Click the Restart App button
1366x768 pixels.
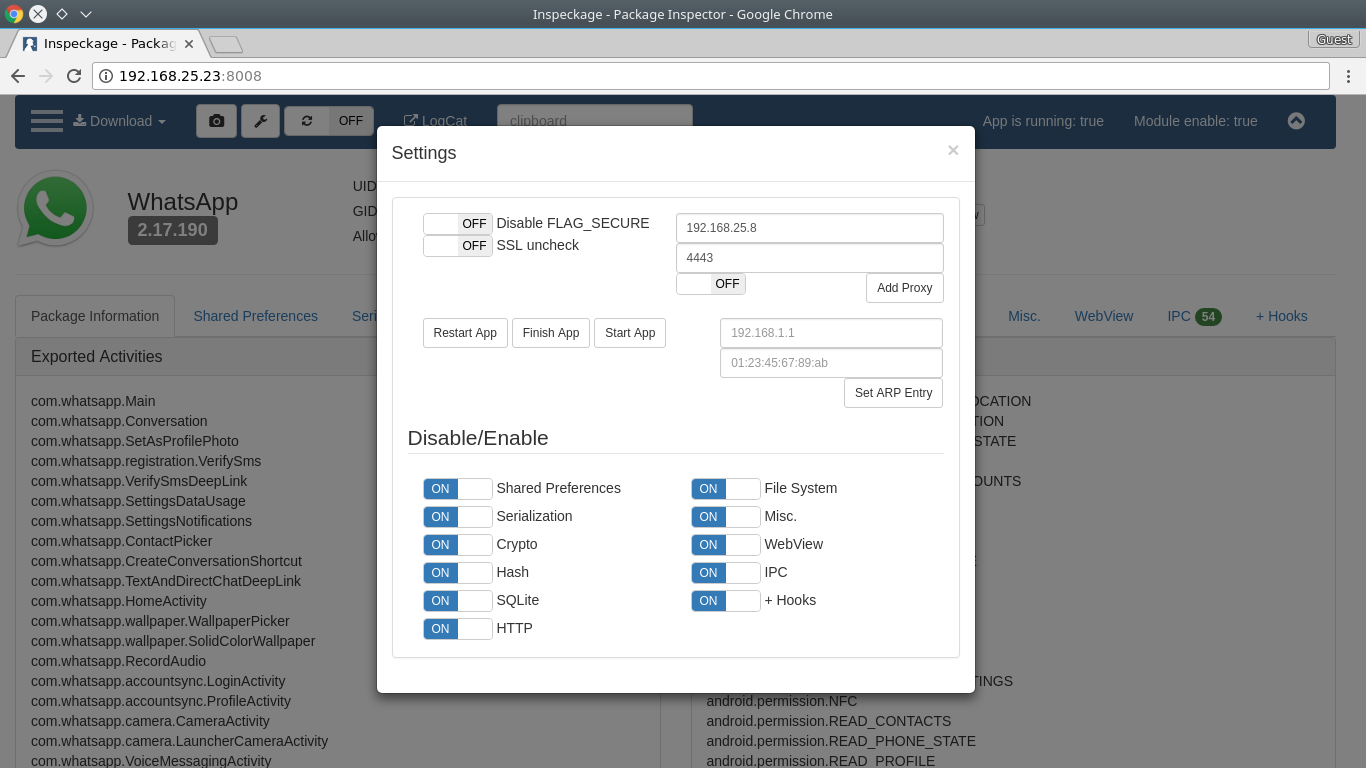coord(465,333)
